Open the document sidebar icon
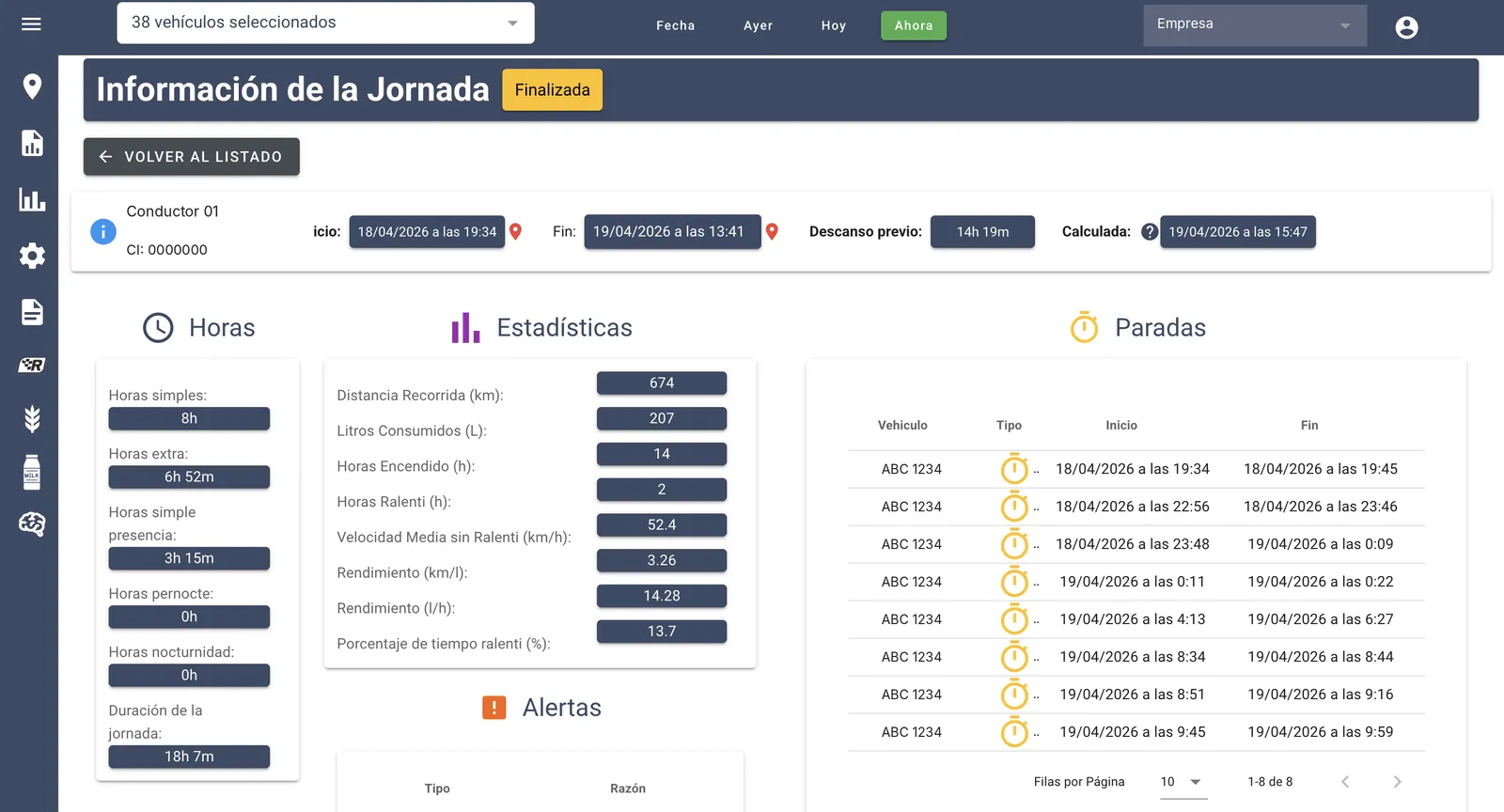1504x812 pixels. 32,312
